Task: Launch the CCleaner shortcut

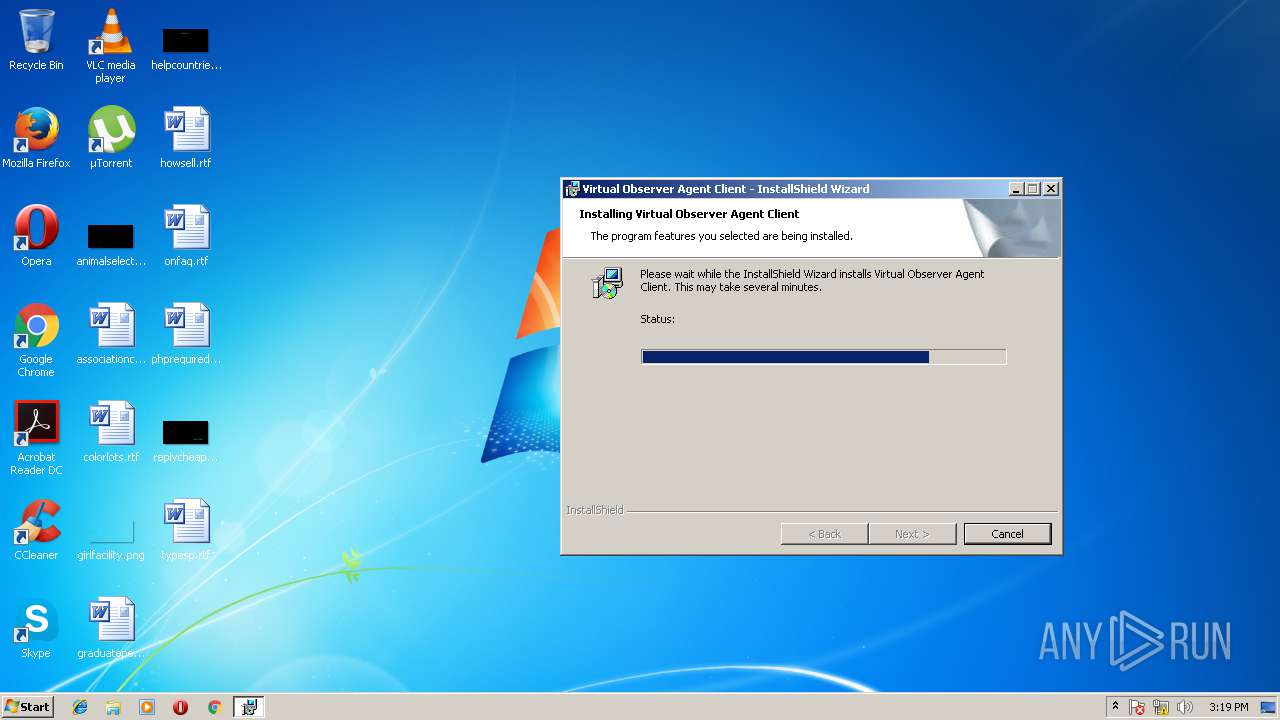Action: [x=36, y=530]
